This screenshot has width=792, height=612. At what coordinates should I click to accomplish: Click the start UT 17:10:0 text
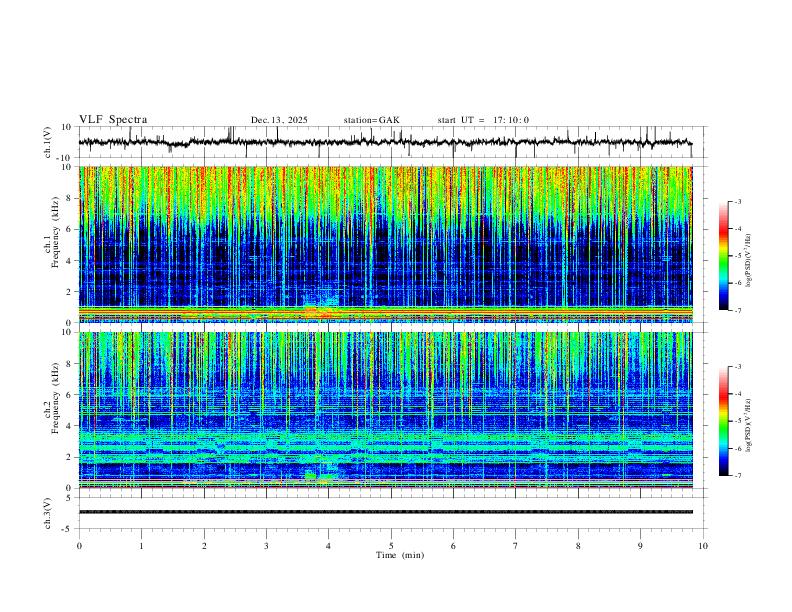(483, 120)
